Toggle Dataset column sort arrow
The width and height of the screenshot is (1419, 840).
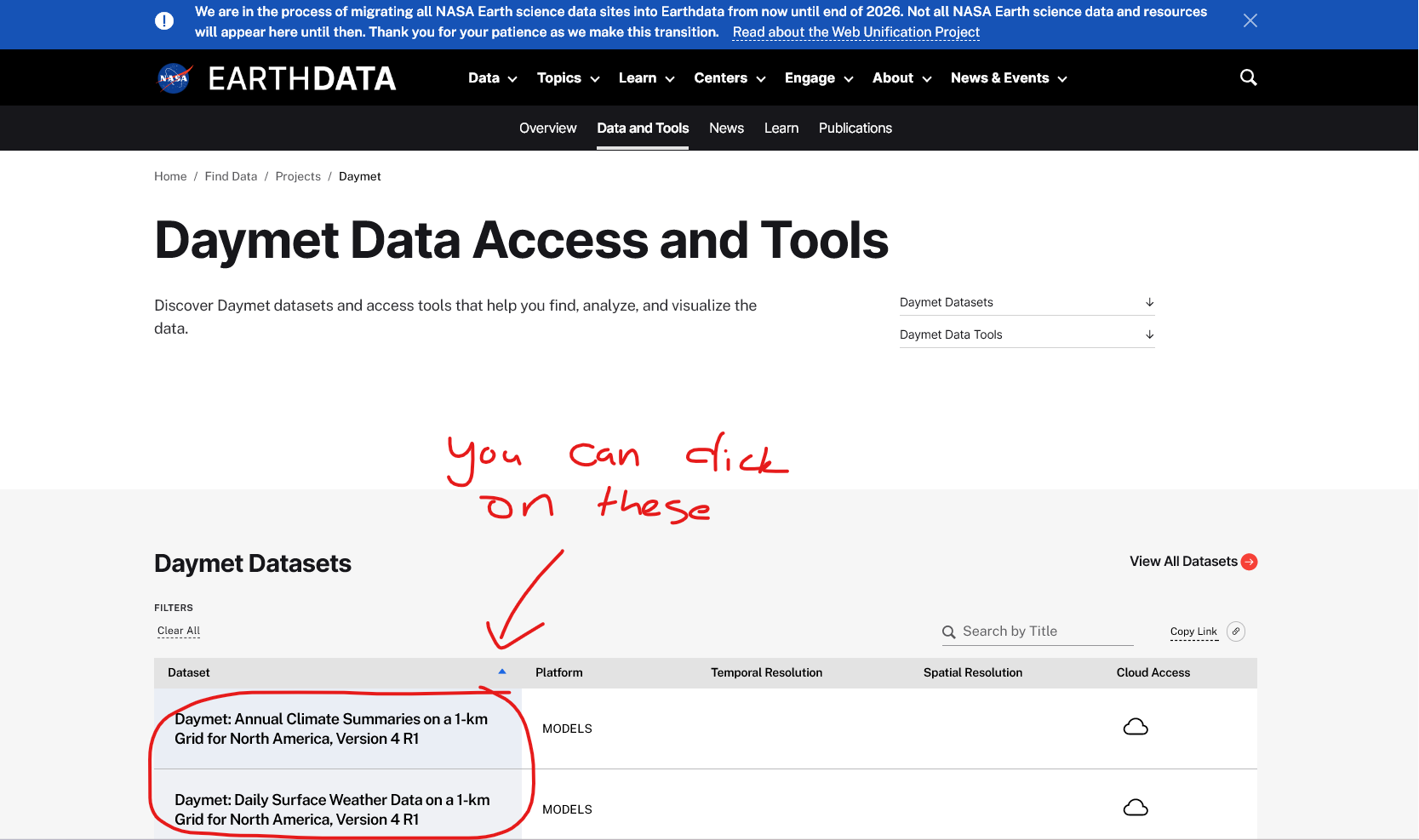click(x=502, y=672)
